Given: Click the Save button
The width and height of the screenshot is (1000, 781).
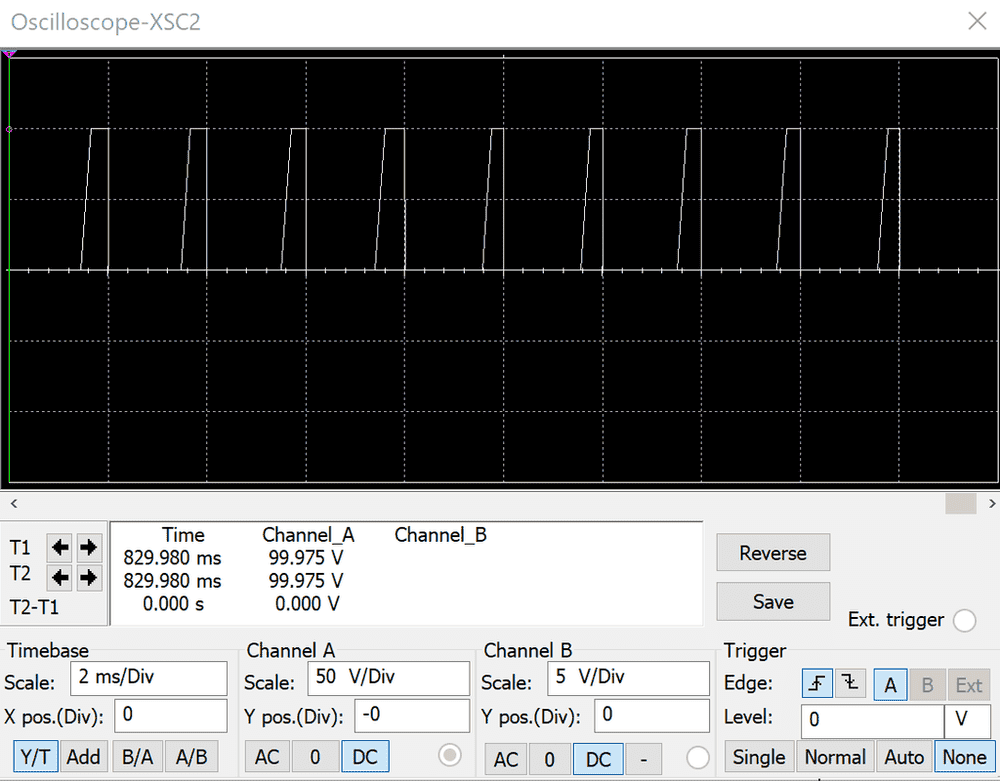Looking at the screenshot, I should tap(773, 602).
